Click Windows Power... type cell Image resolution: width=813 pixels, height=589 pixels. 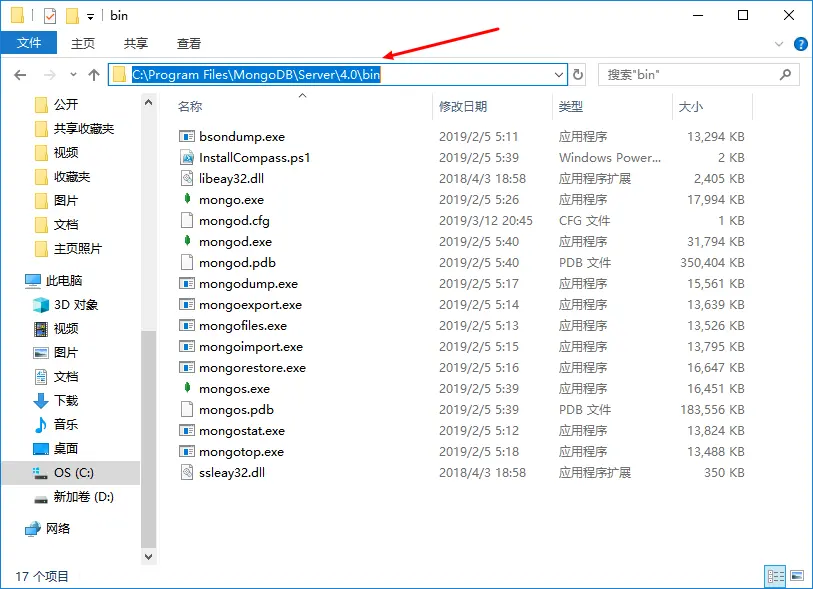610,158
